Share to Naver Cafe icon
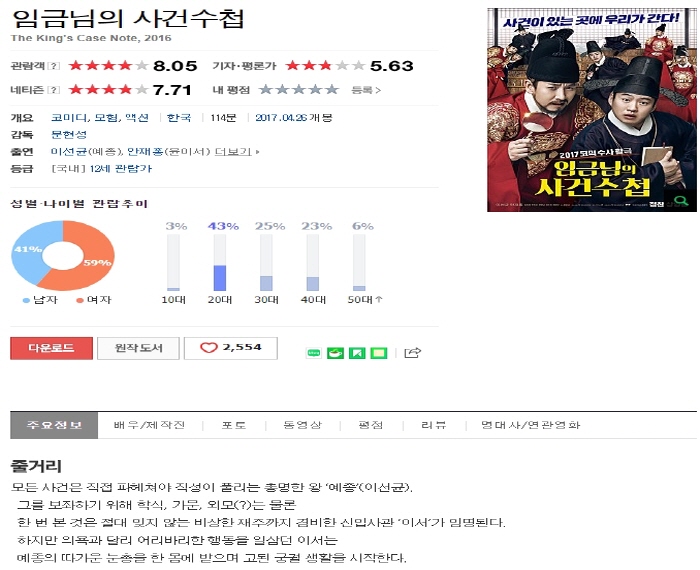The image size is (700, 570). coord(335,353)
